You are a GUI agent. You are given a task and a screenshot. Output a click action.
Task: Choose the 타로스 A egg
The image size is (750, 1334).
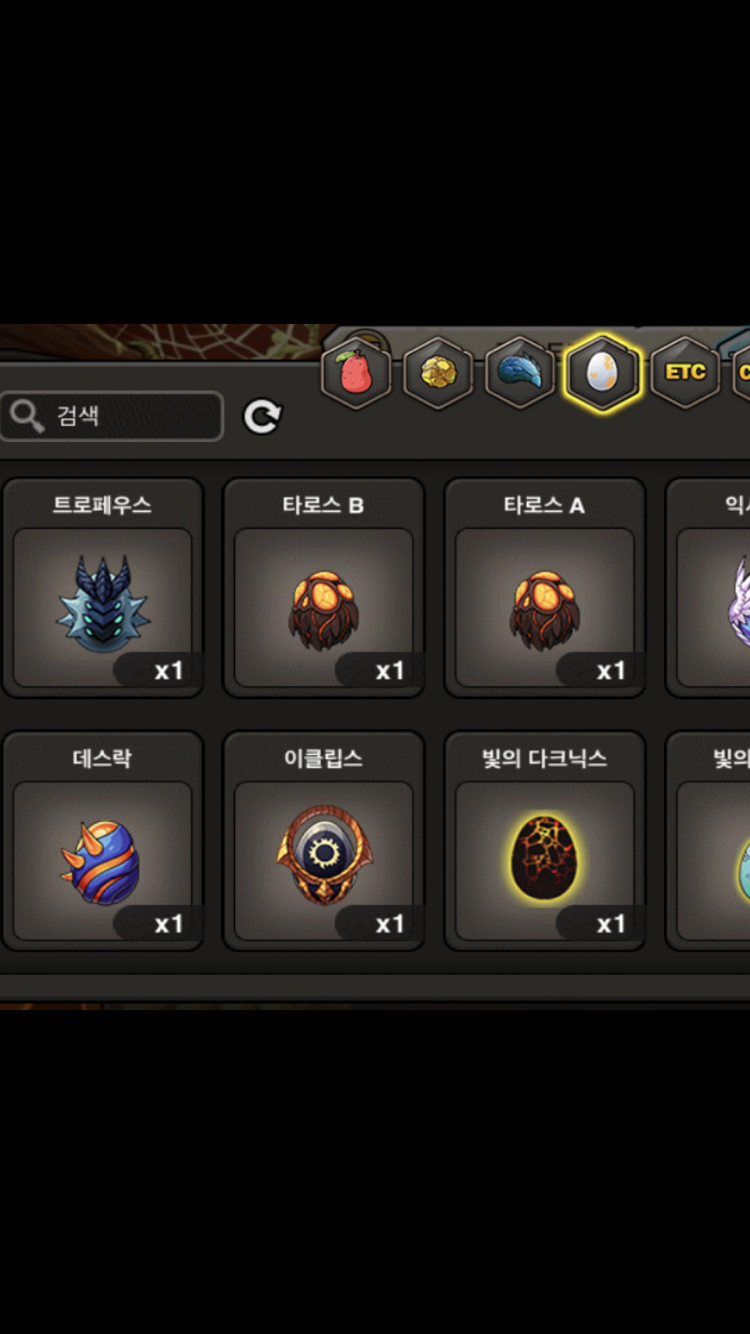point(545,588)
